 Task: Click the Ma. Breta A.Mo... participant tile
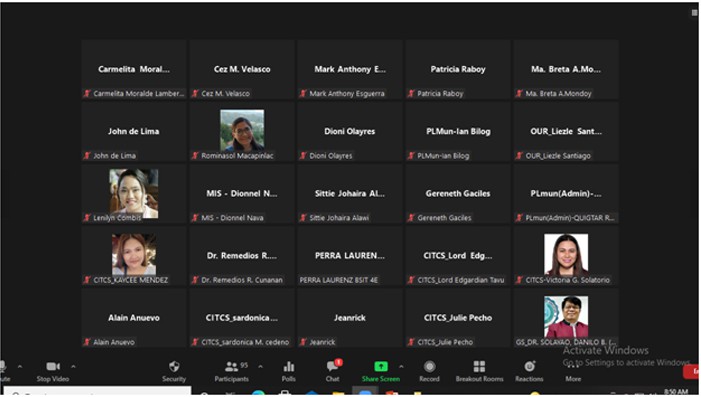(566, 69)
